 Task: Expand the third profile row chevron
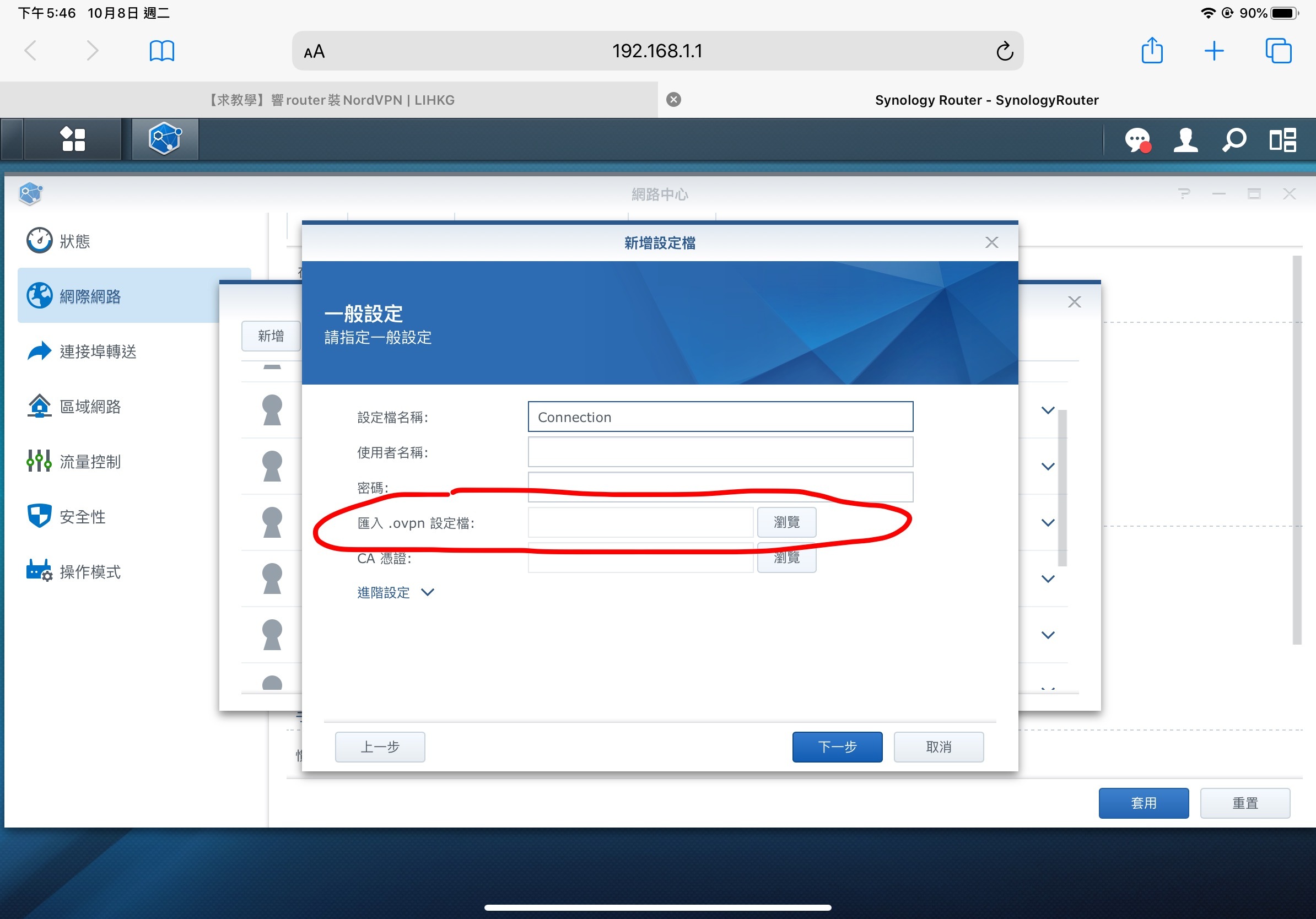(1048, 522)
